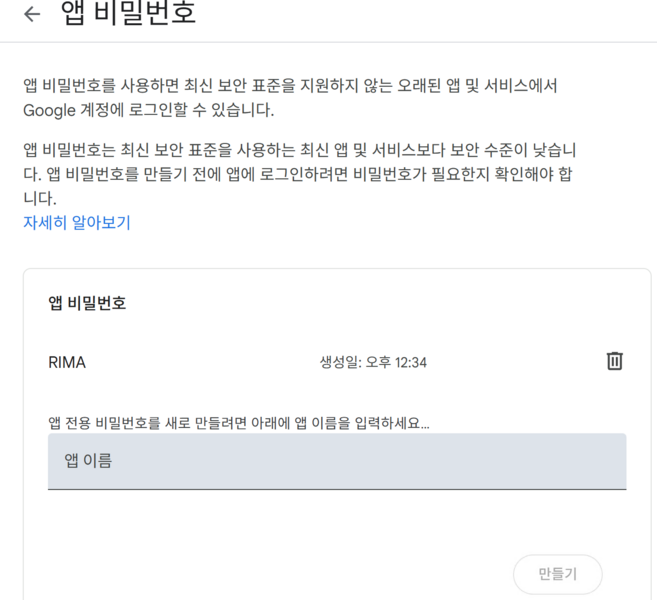Click the instruction text above the app name field
The image size is (657, 600).
[x=239, y=423]
